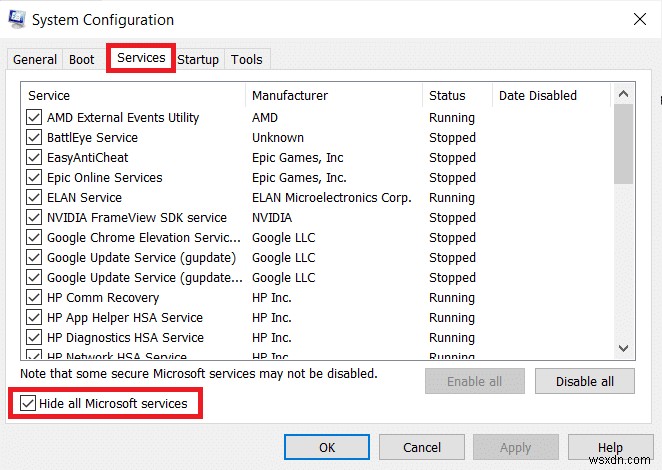Click the Disable all button
This screenshot has height=470, width=662.
585,382
